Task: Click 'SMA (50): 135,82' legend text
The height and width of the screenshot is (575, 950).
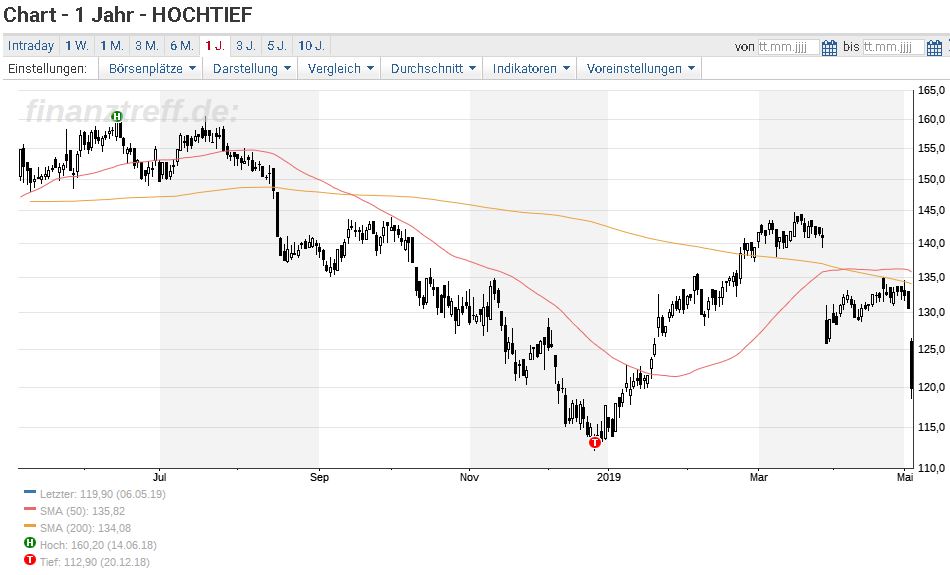Action: coord(82,511)
